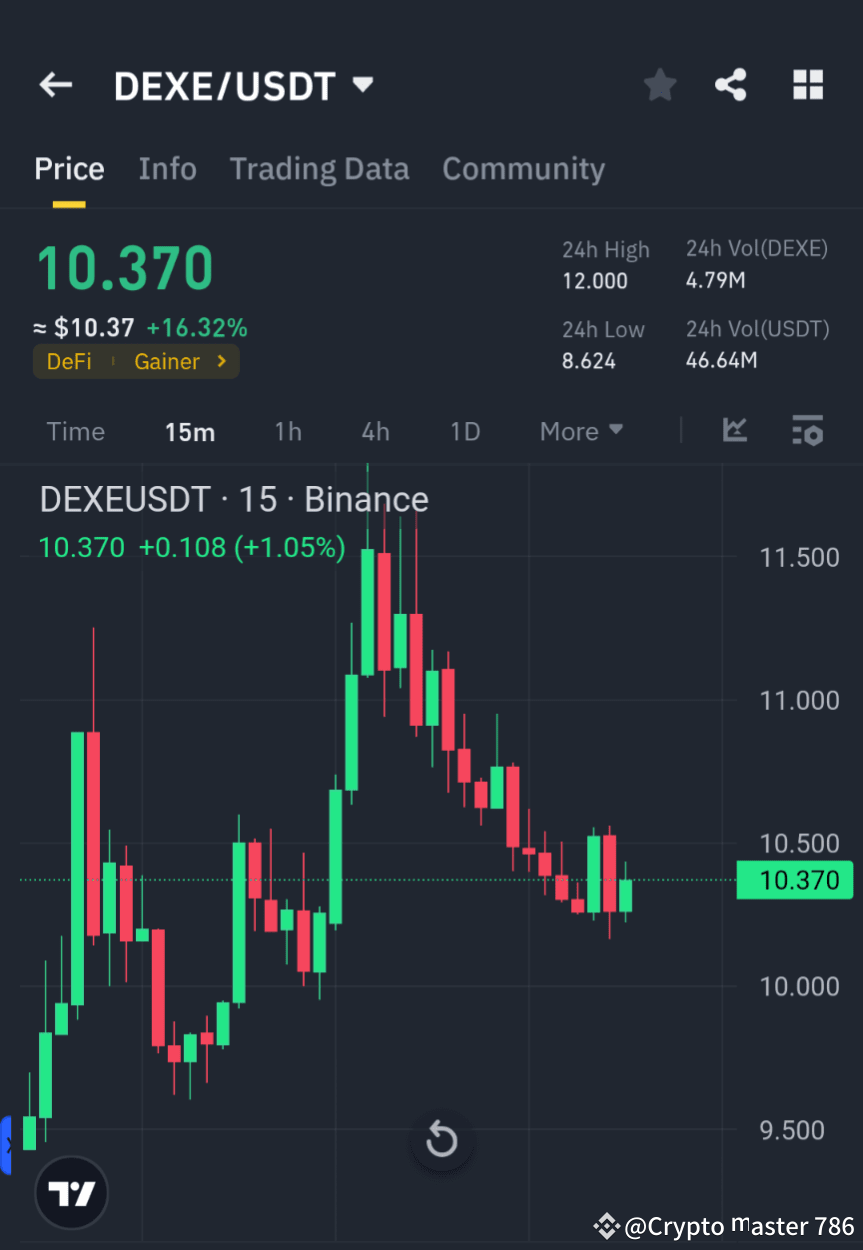Viewport: 863px width, 1250px height.
Task: Open the grid shortcuts icon
Action: [807, 85]
